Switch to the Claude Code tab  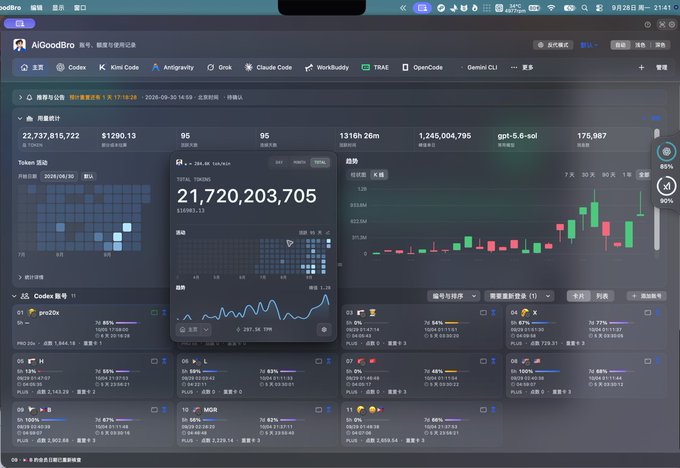coord(268,67)
